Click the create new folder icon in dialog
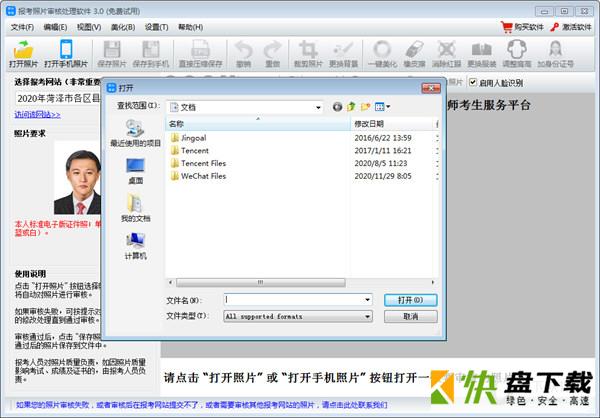 [x=365, y=107]
